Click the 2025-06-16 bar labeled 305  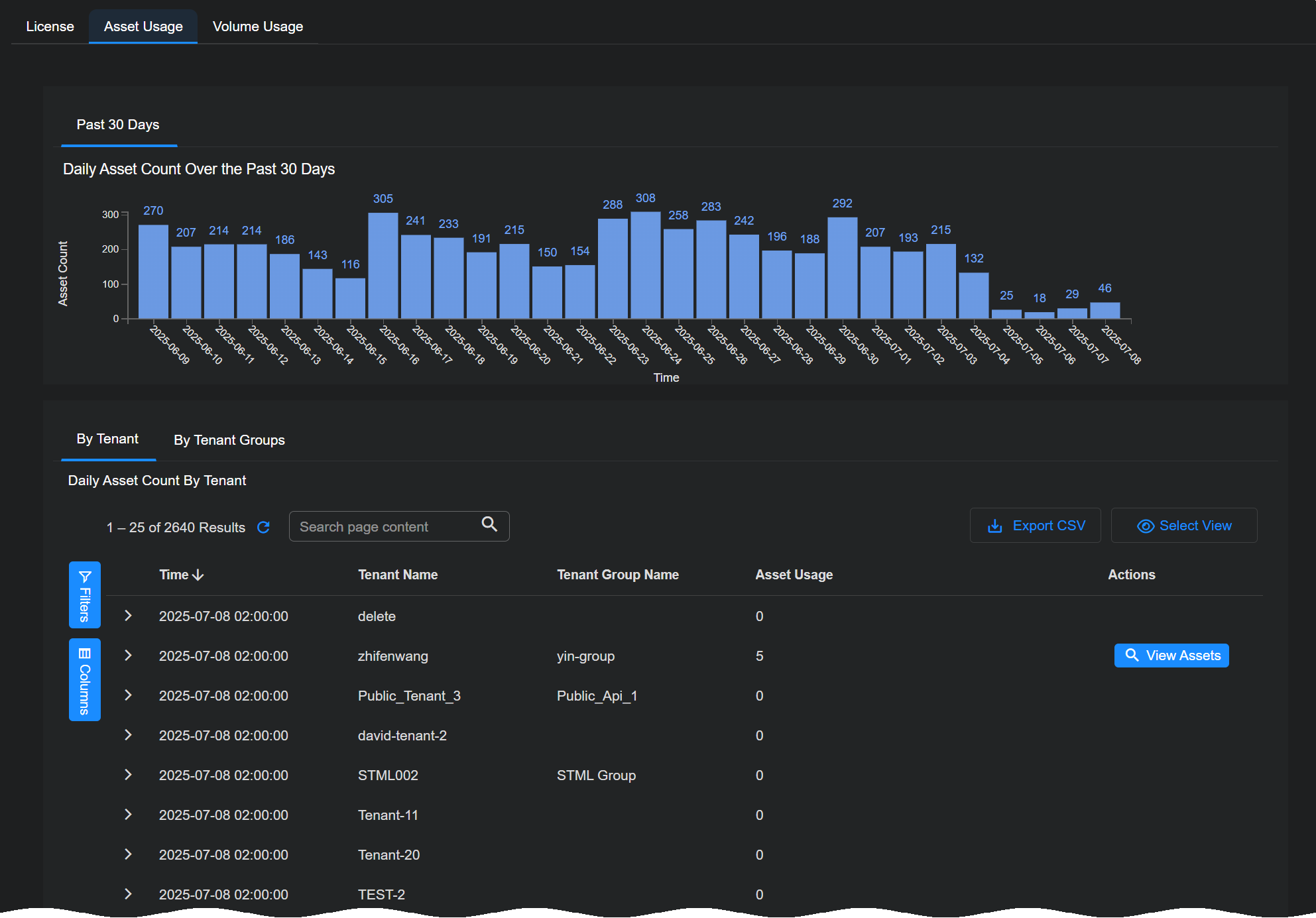click(x=383, y=265)
